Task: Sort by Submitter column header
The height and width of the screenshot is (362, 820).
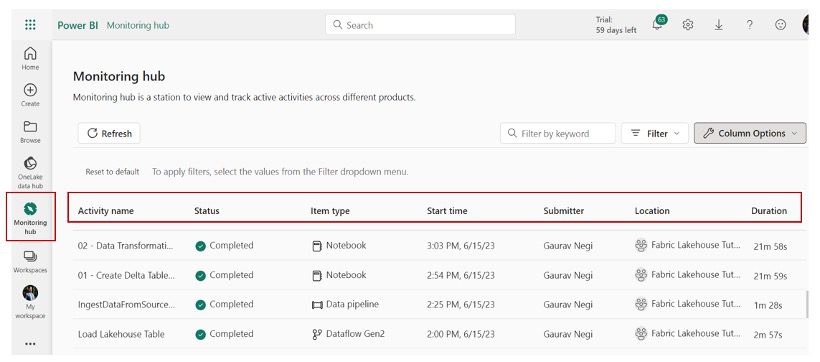Action: tap(563, 211)
